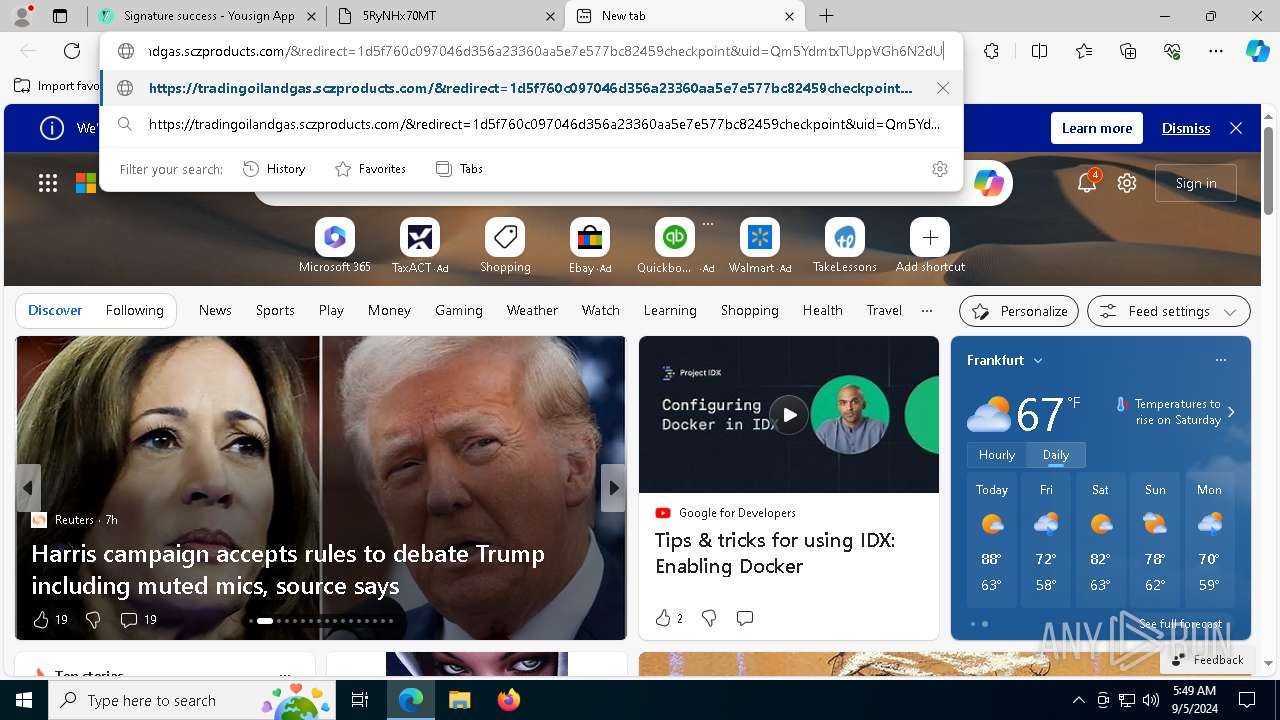Click the Personalize button
The width and height of the screenshot is (1280, 720).
click(x=1019, y=311)
